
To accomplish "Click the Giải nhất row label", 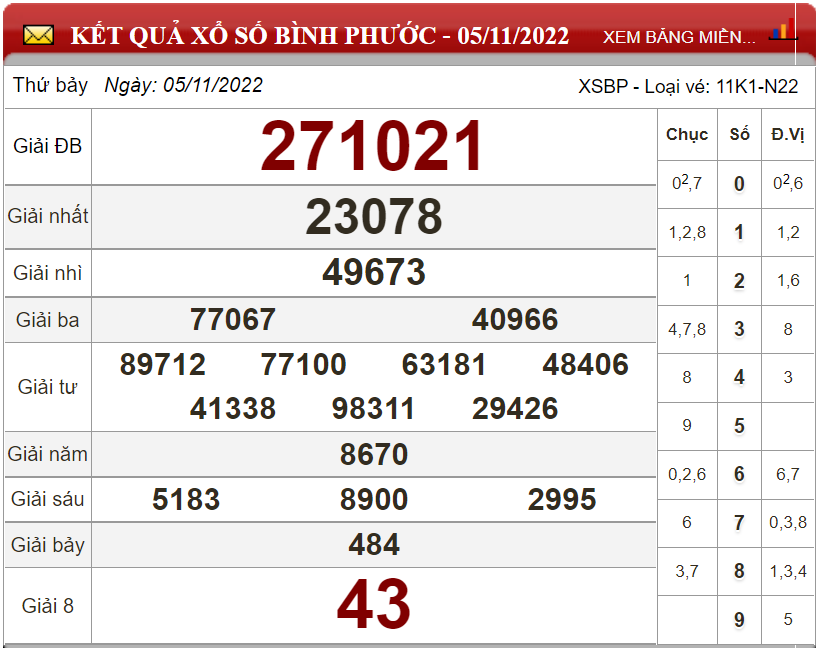I will point(48,216).
